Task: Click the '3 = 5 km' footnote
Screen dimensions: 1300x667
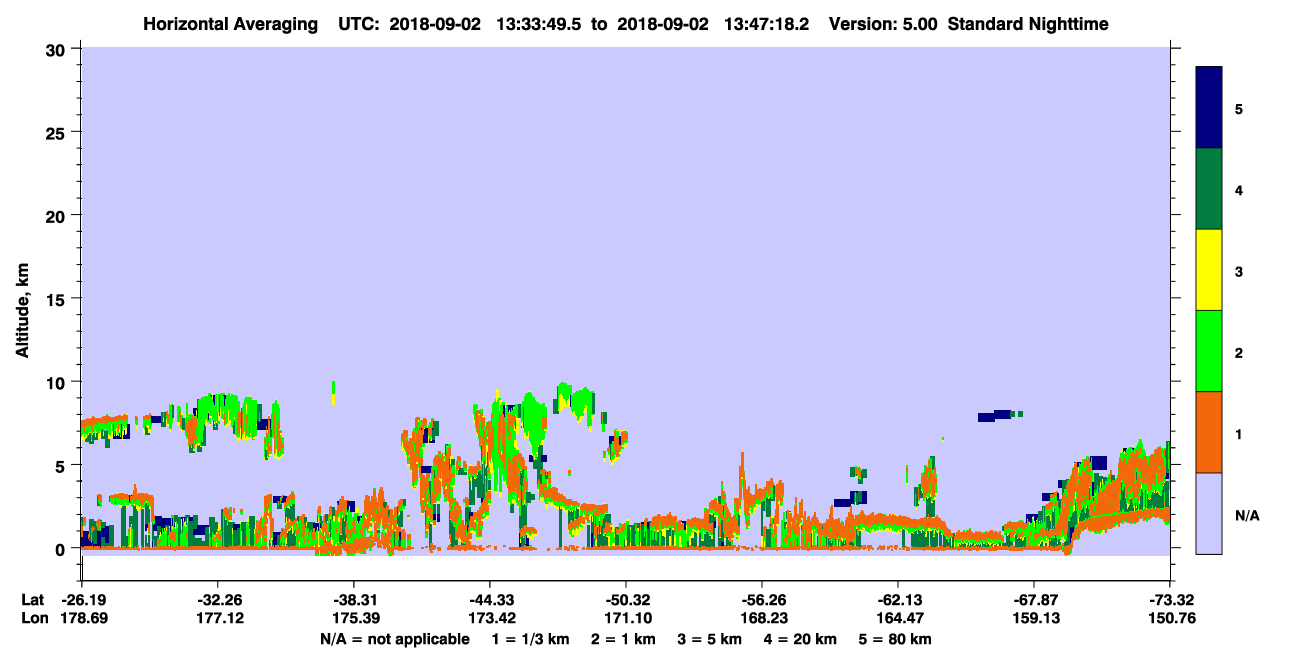Action: [x=709, y=639]
